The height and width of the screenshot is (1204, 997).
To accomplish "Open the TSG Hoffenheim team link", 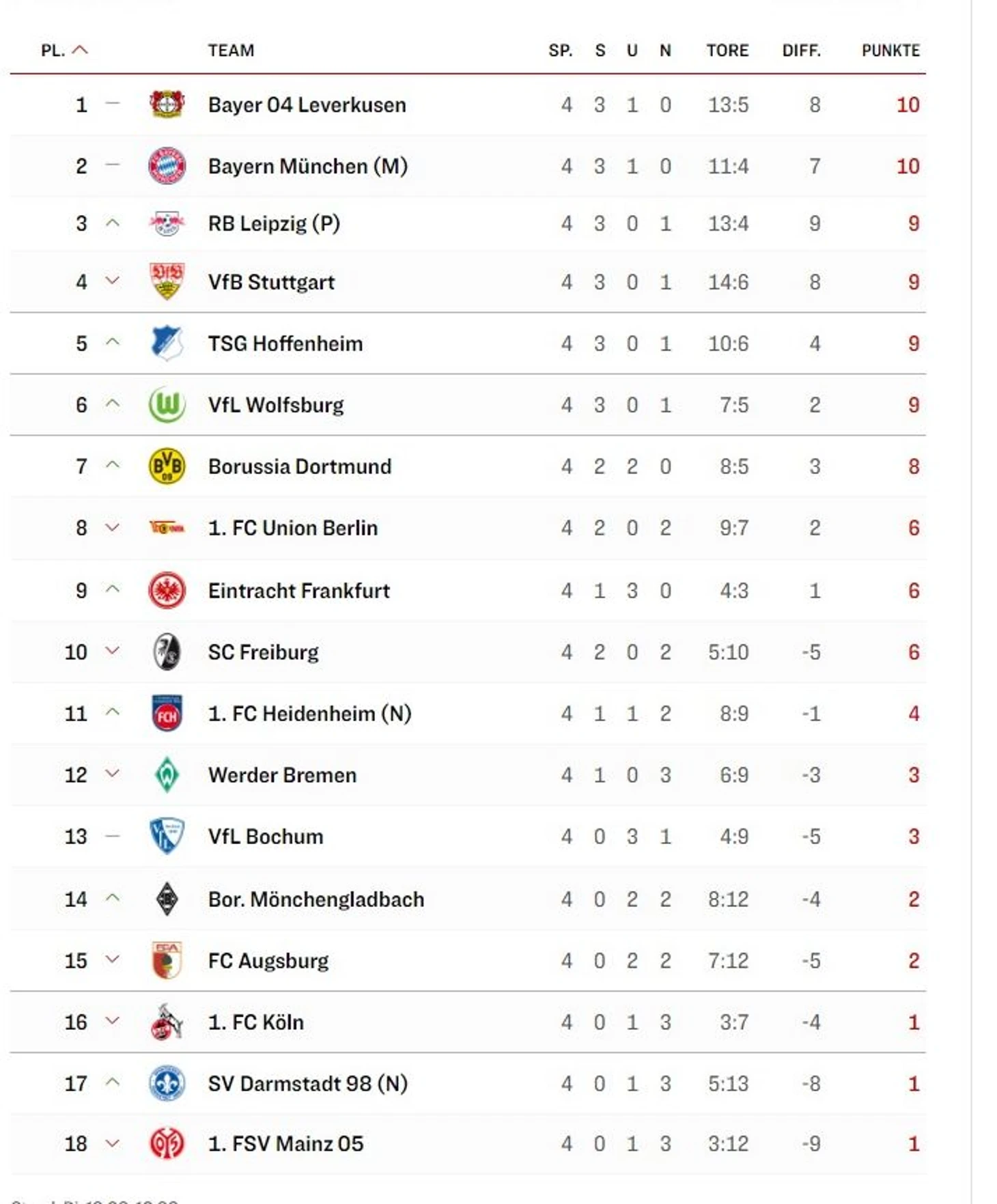I will click(x=285, y=344).
